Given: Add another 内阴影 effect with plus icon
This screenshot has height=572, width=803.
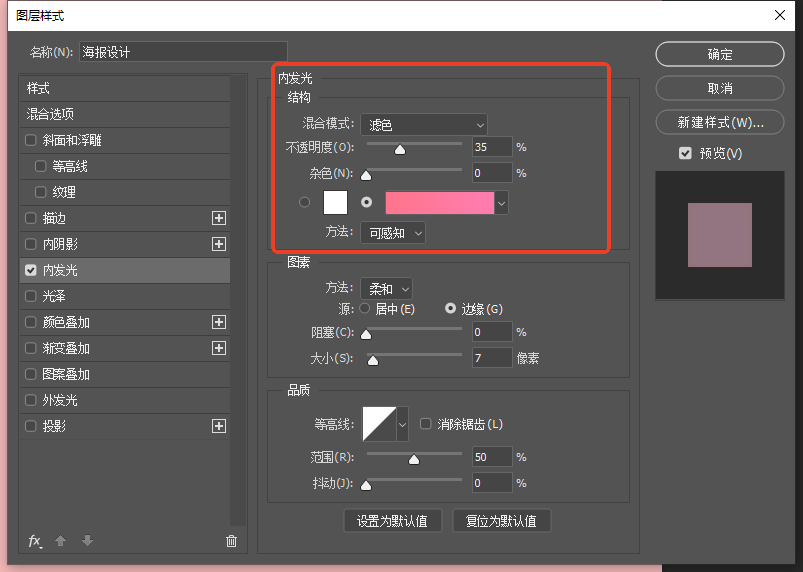Looking at the screenshot, I should coord(219,244).
